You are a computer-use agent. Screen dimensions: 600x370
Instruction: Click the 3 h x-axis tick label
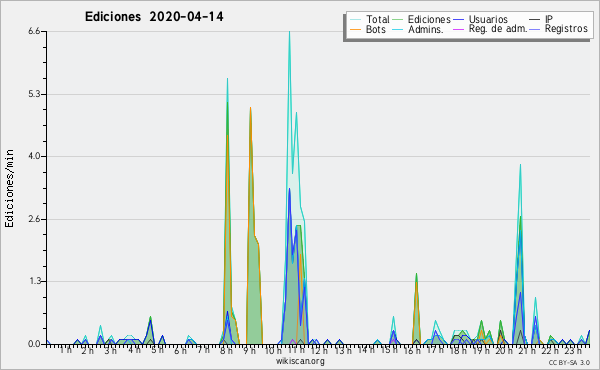pos(111,350)
